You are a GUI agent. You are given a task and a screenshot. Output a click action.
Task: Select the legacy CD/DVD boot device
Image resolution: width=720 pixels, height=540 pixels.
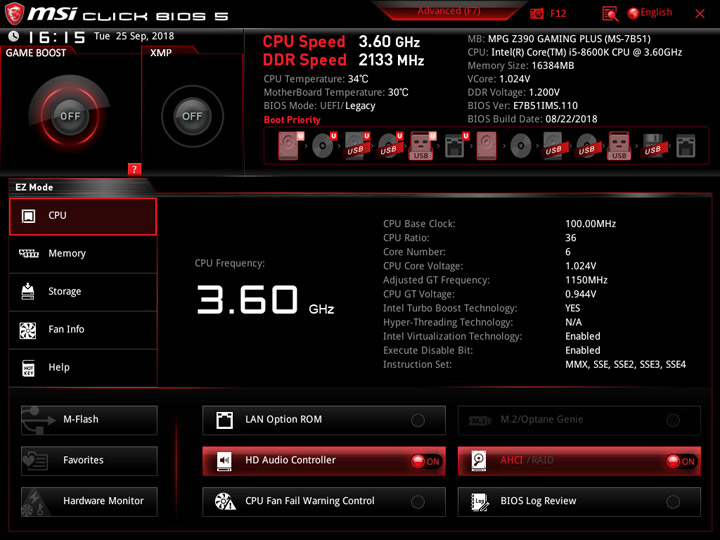click(x=521, y=146)
